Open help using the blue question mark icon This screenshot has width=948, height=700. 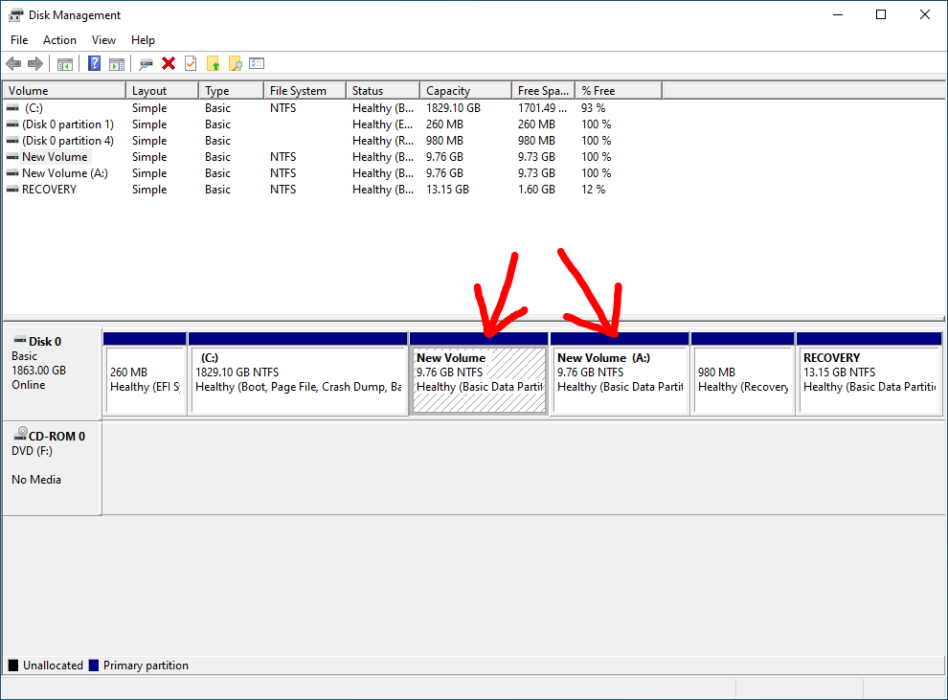(x=93, y=63)
